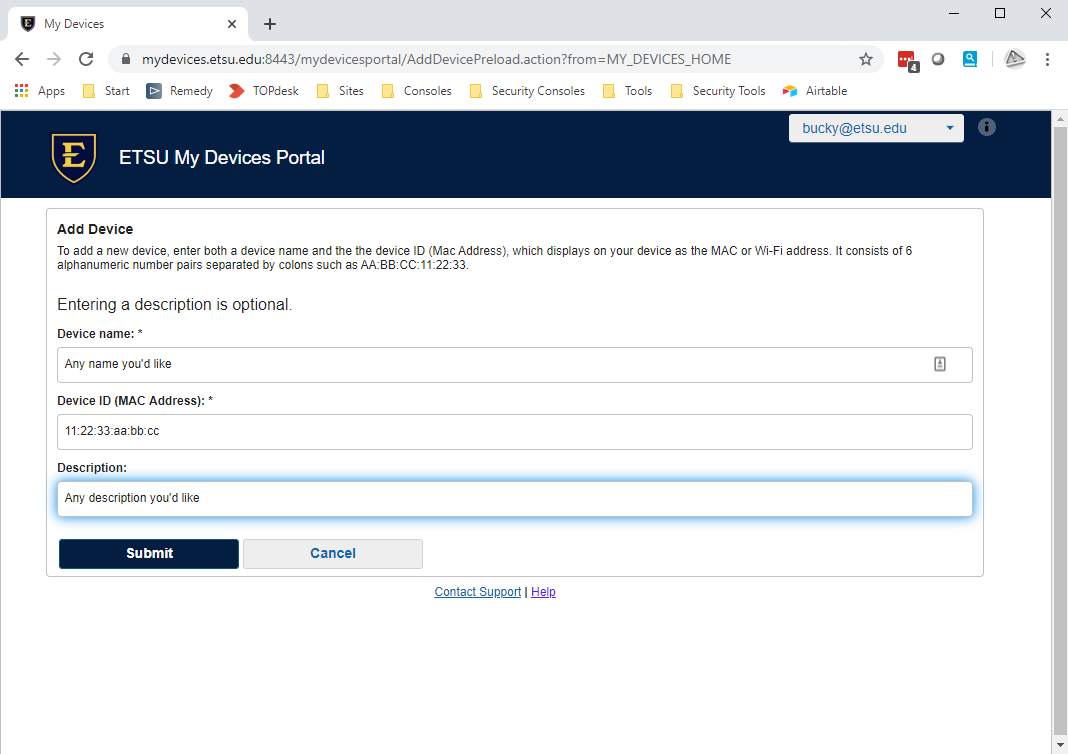This screenshot has height=754, width=1068.
Task: Click the Device ID MAC Address field
Action: point(514,432)
